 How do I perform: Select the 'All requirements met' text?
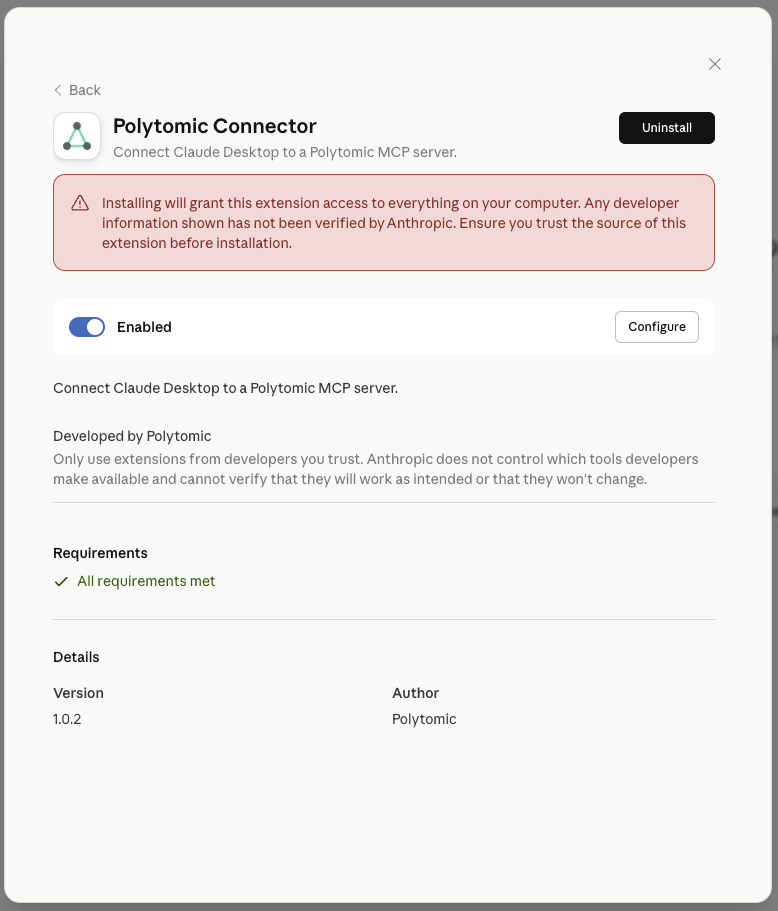pos(146,581)
